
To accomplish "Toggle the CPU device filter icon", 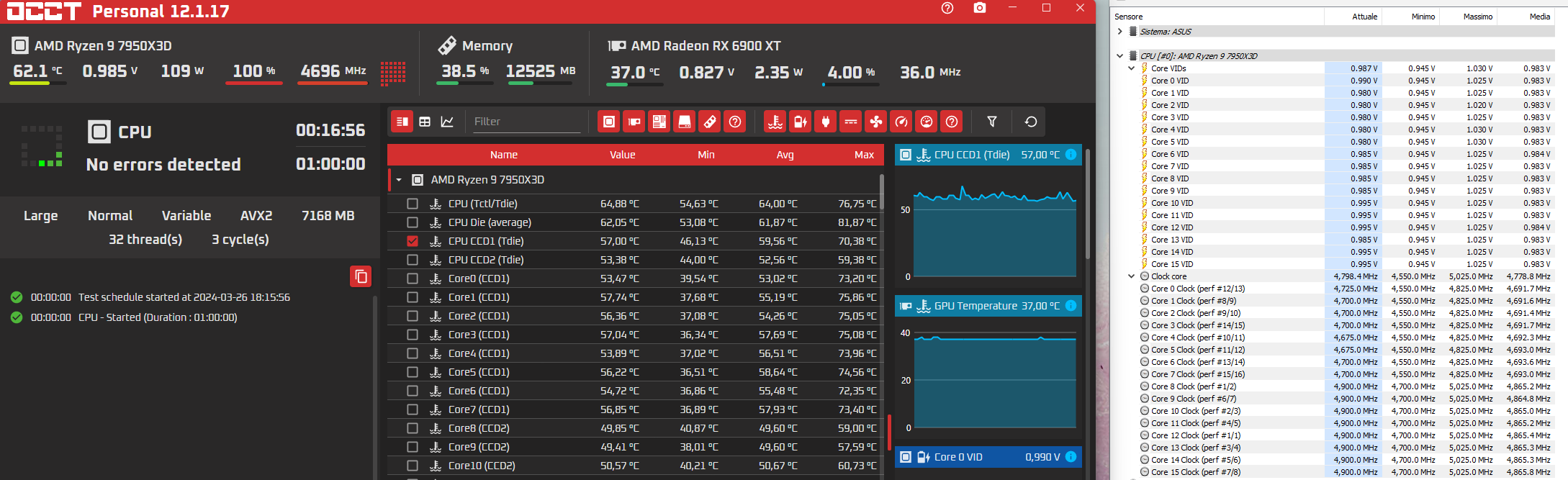I will (x=608, y=122).
